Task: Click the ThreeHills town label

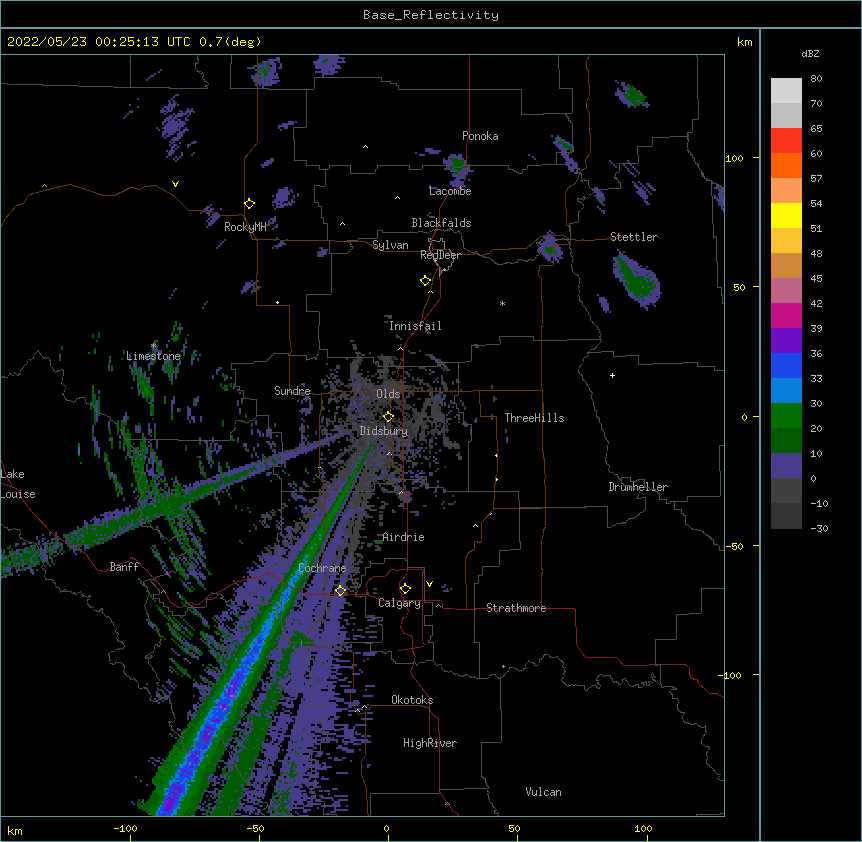Action: pyautogui.click(x=534, y=418)
